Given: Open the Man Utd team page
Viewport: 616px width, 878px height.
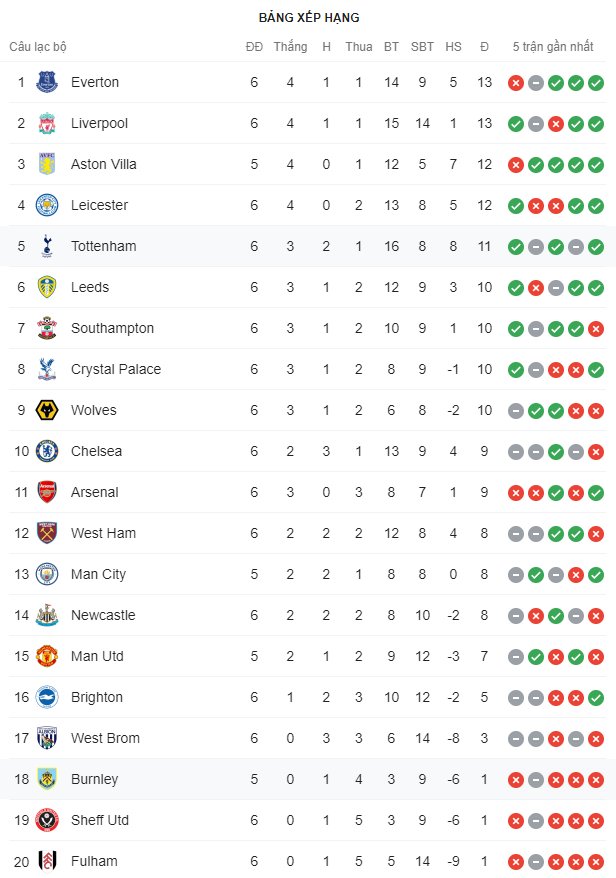Looking at the screenshot, I should point(97,656).
